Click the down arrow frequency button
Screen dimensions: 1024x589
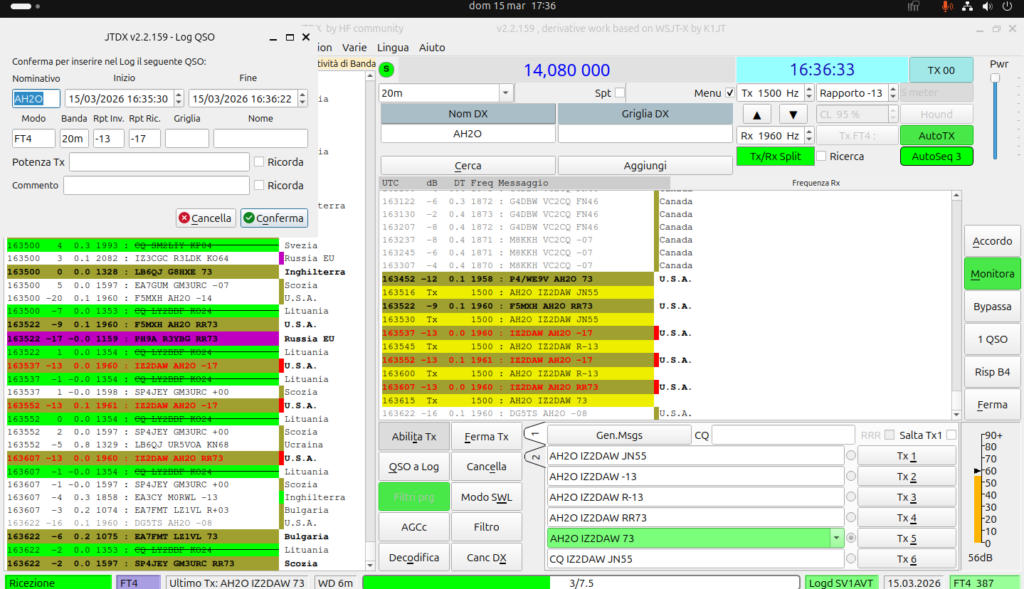coord(793,114)
